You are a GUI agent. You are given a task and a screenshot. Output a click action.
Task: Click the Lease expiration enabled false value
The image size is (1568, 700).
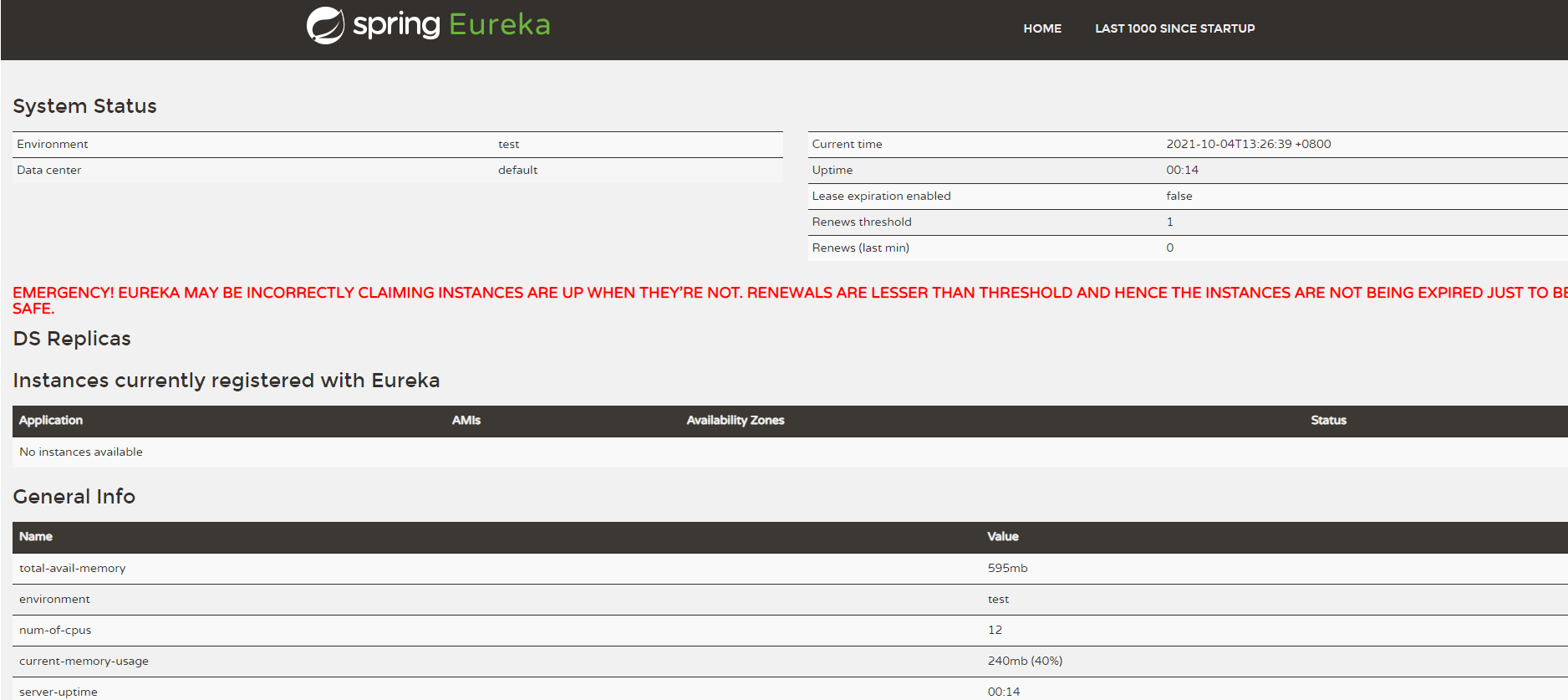(1179, 196)
